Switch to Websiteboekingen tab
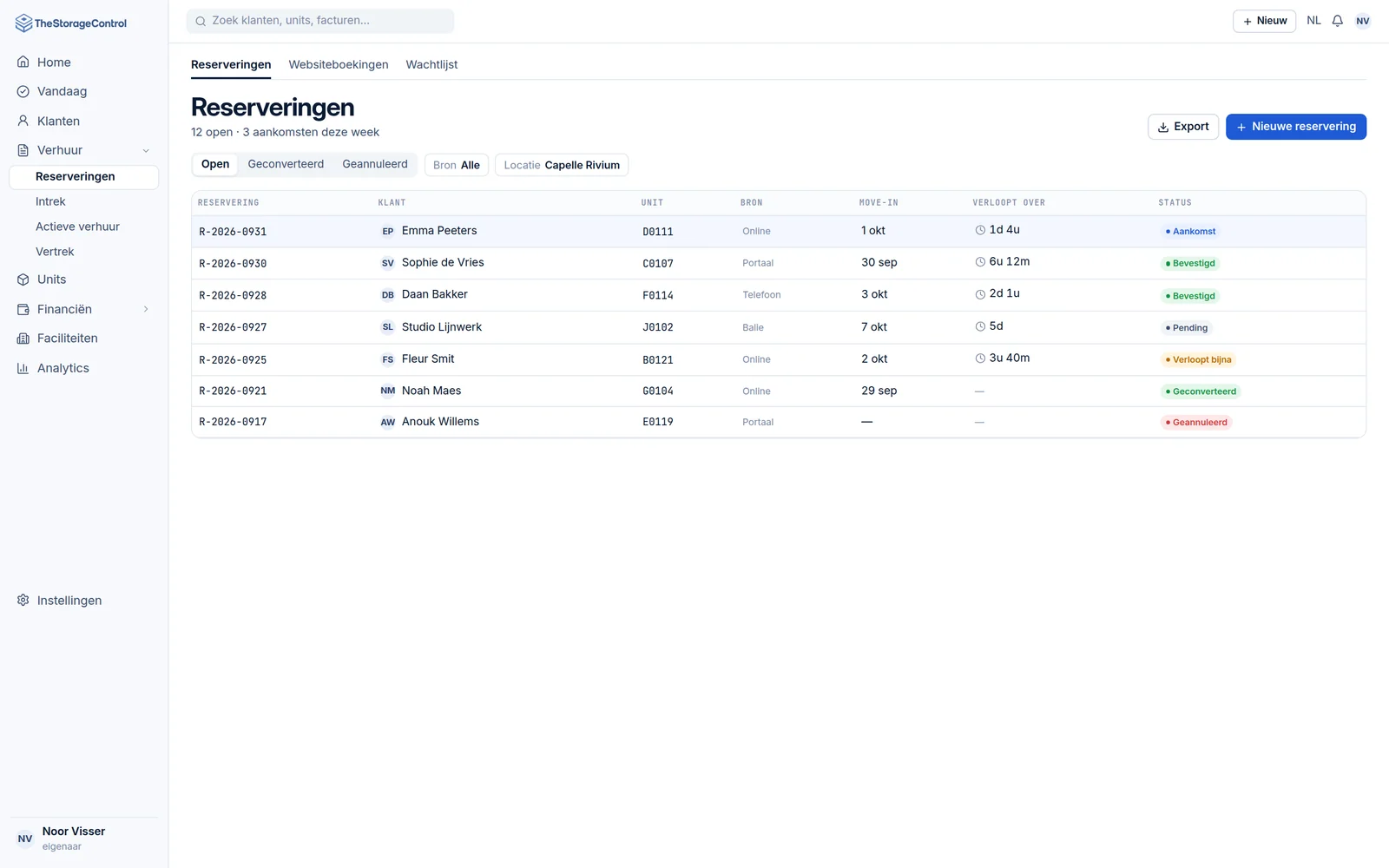The image size is (1389, 868). click(339, 64)
